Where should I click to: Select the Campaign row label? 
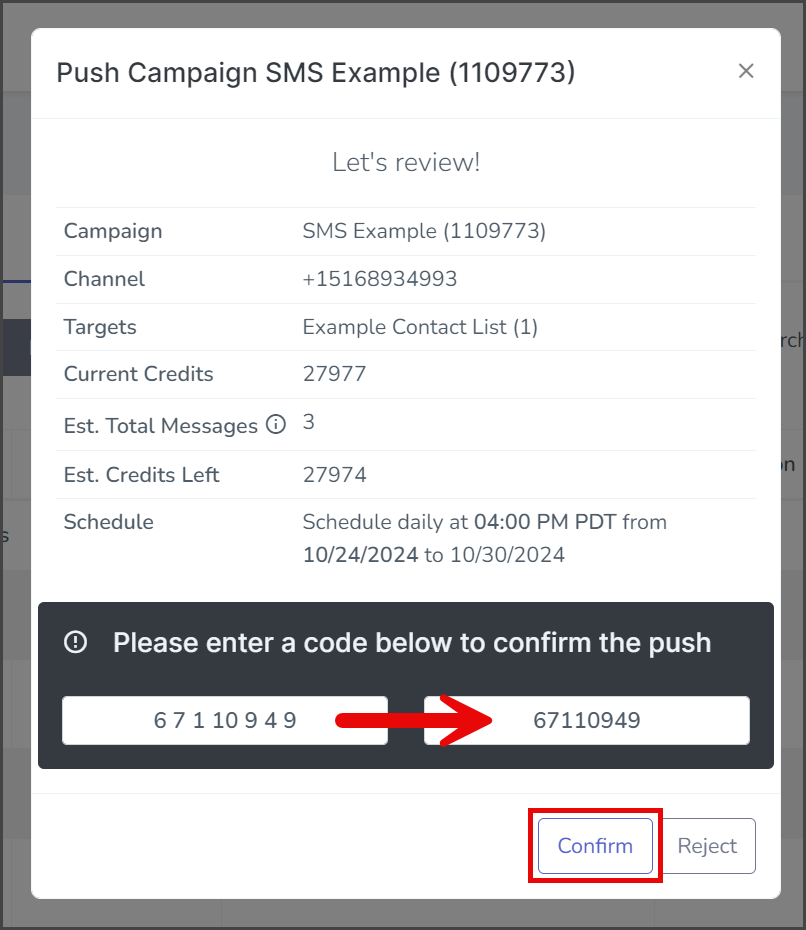[113, 231]
